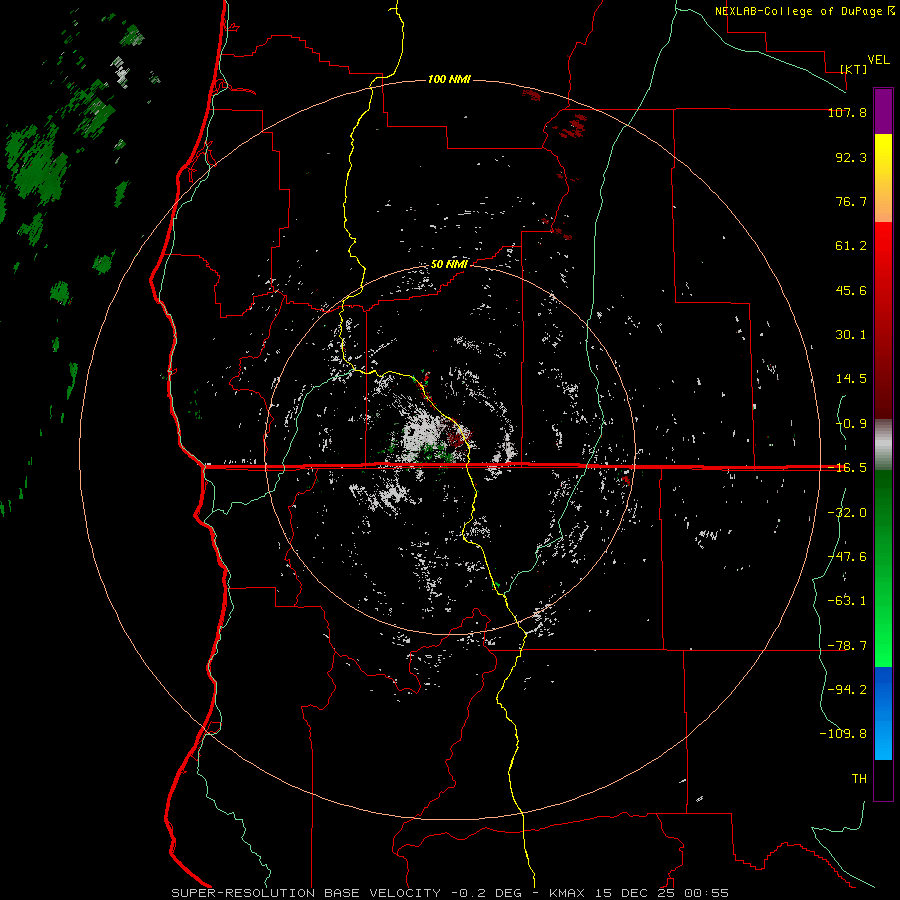The height and width of the screenshot is (900, 900).
Task: Click the -32.0 scale value
Action: pos(847,513)
